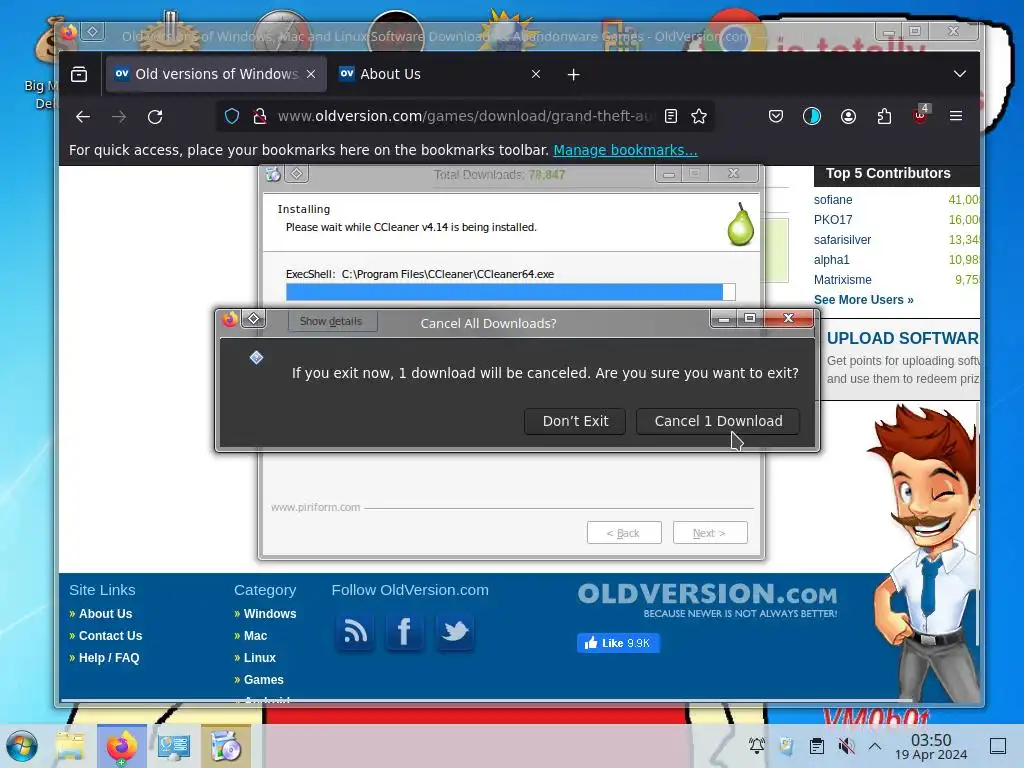Open the About Us footer link
Screen dimensions: 1024x768
[x=105, y=614]
